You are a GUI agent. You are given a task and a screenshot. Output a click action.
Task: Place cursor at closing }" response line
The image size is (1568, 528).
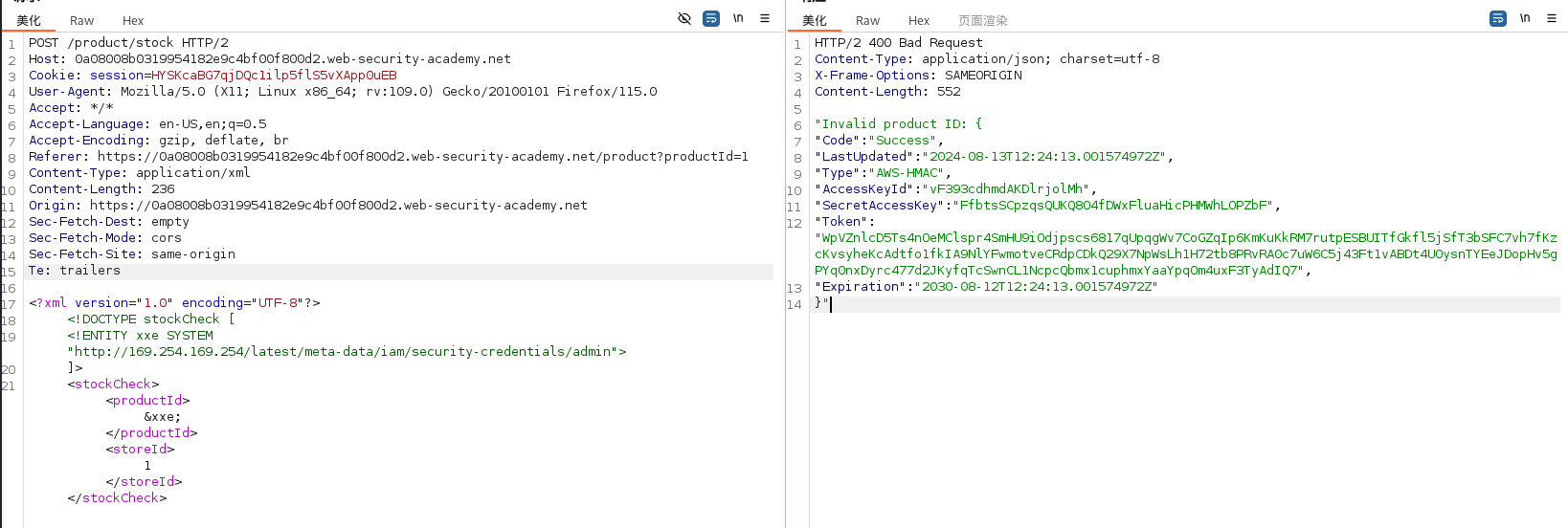[x=822, y=302]
